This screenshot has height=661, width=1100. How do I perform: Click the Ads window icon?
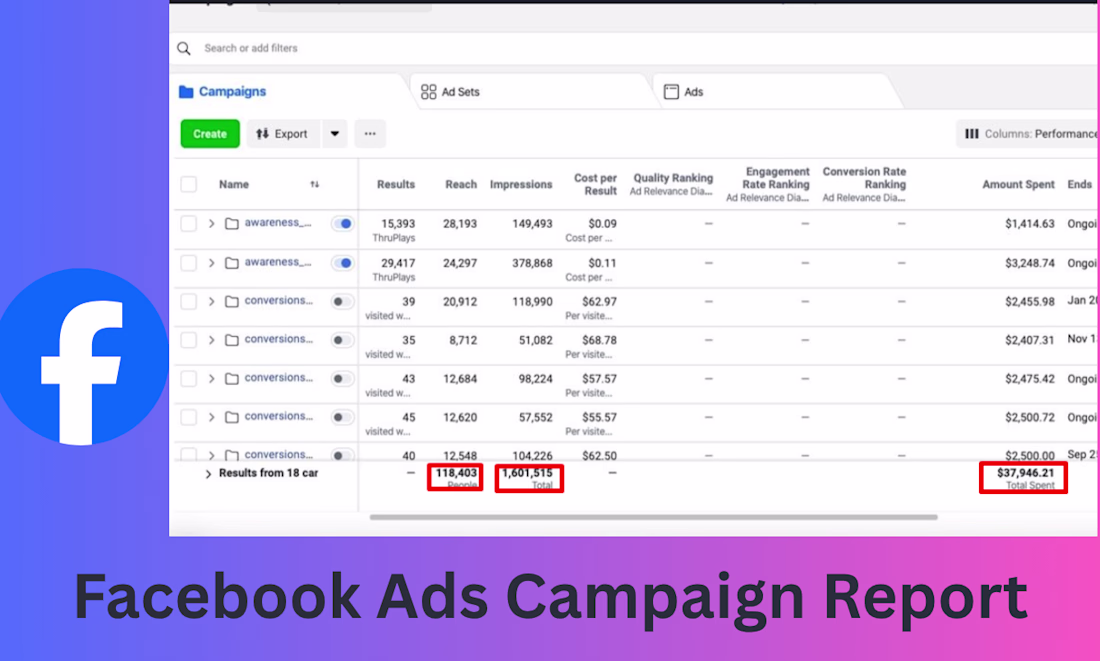point(671,92)
